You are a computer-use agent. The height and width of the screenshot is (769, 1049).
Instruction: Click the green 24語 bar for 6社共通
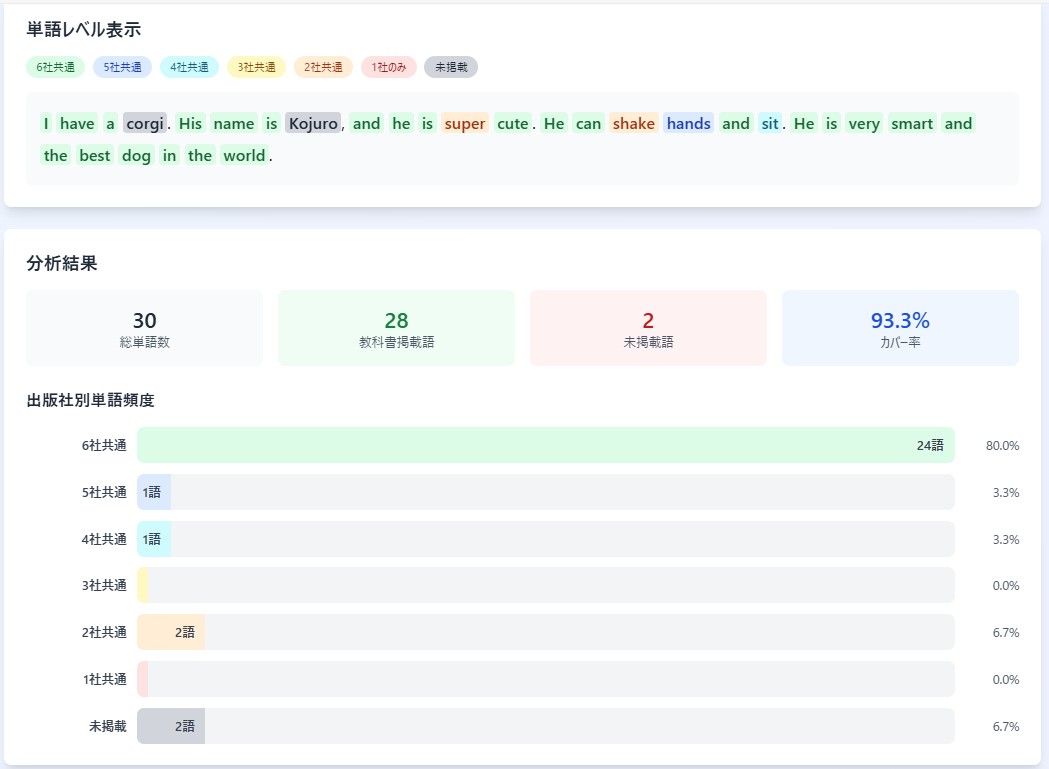pos(545,445)
